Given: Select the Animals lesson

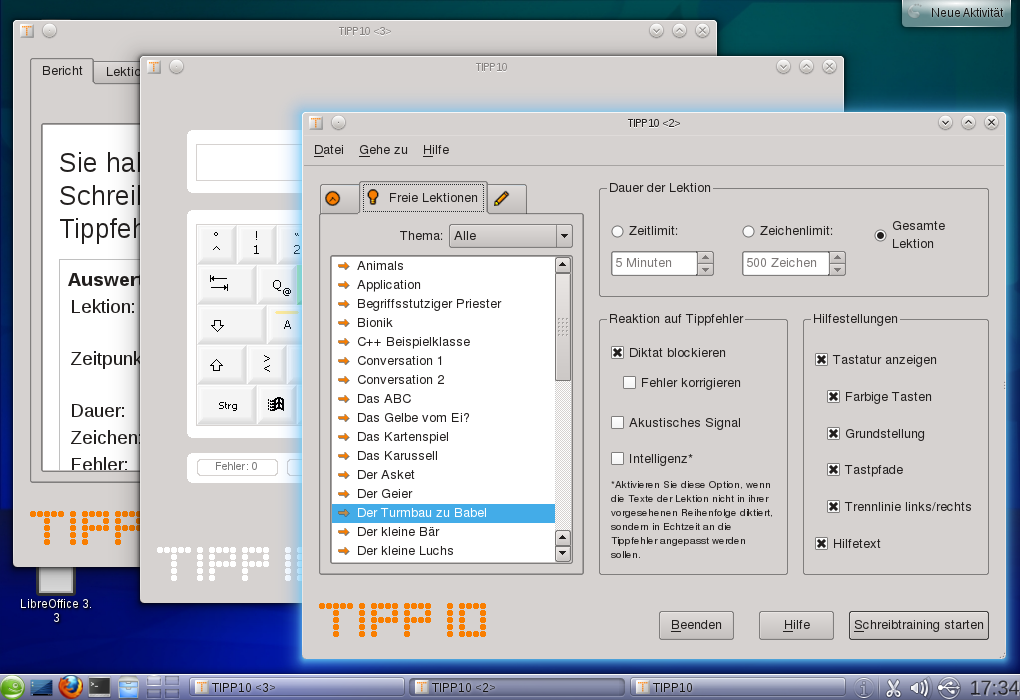Looking at the screenshot, I should 443,265.
